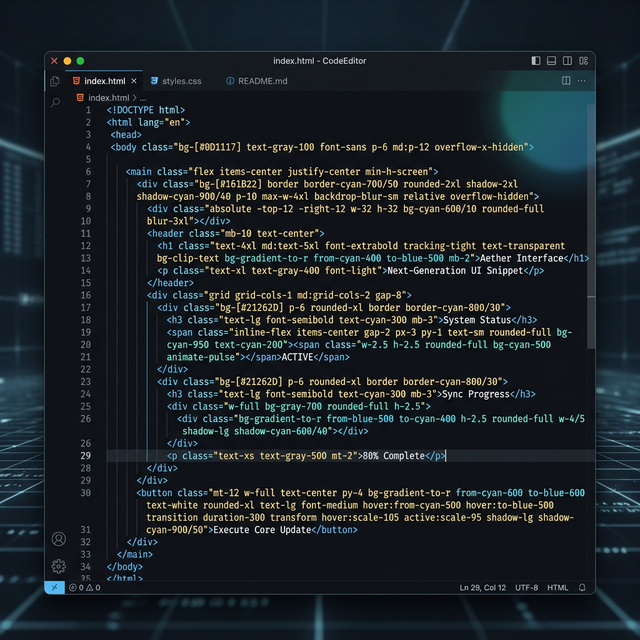The image size is (640, 640).
Task: Split the editor to the right
Action: [x=566, y=80]
